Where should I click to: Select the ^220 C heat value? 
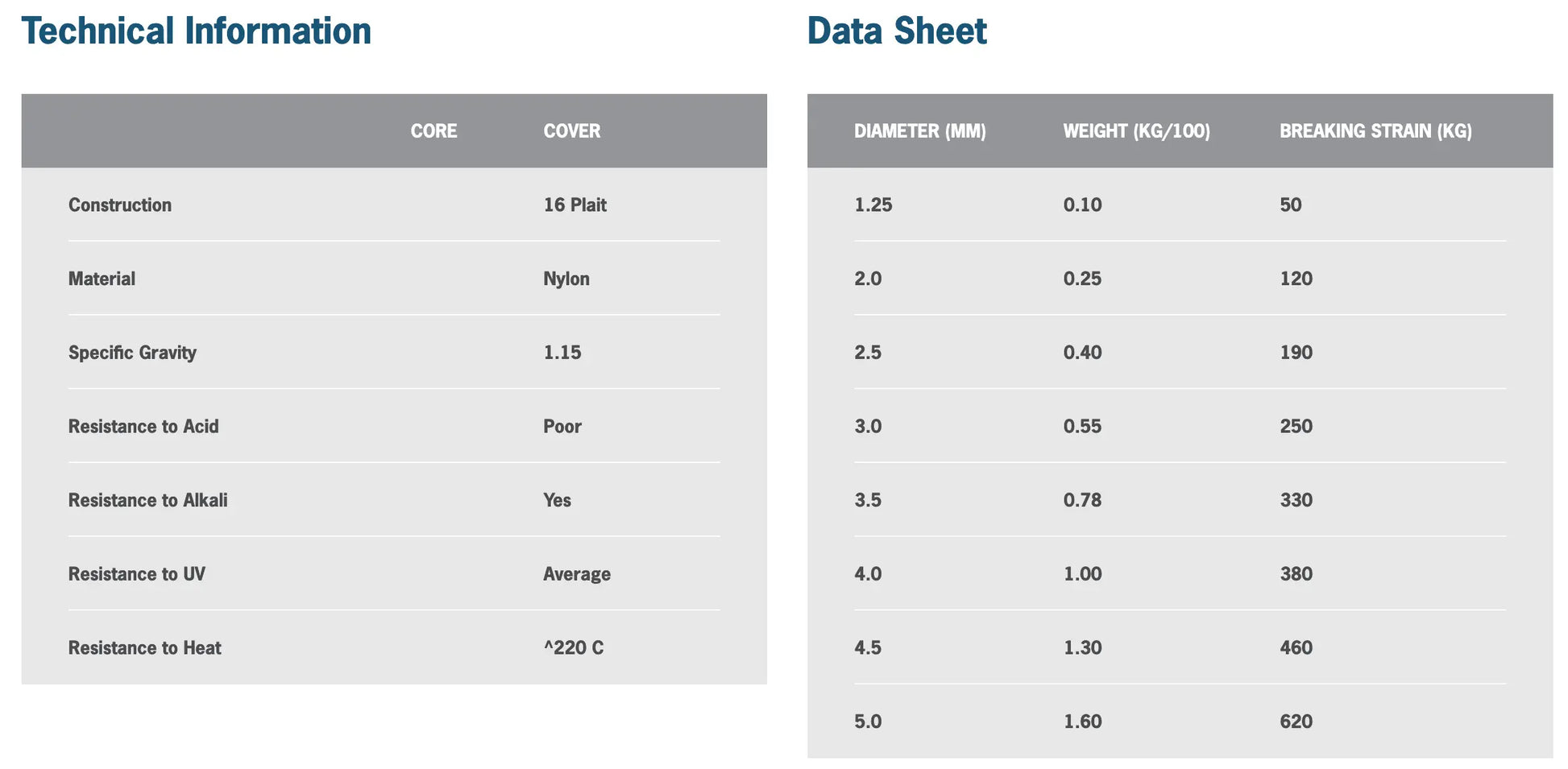573,648
